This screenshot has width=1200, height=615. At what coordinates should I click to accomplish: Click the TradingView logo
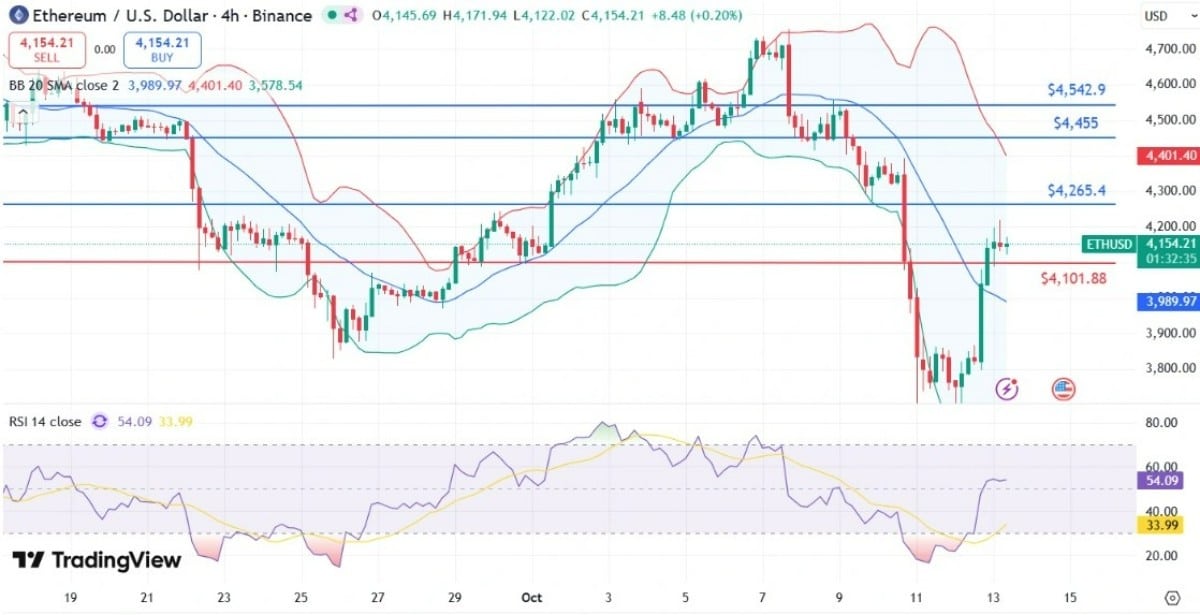[96, 560]
